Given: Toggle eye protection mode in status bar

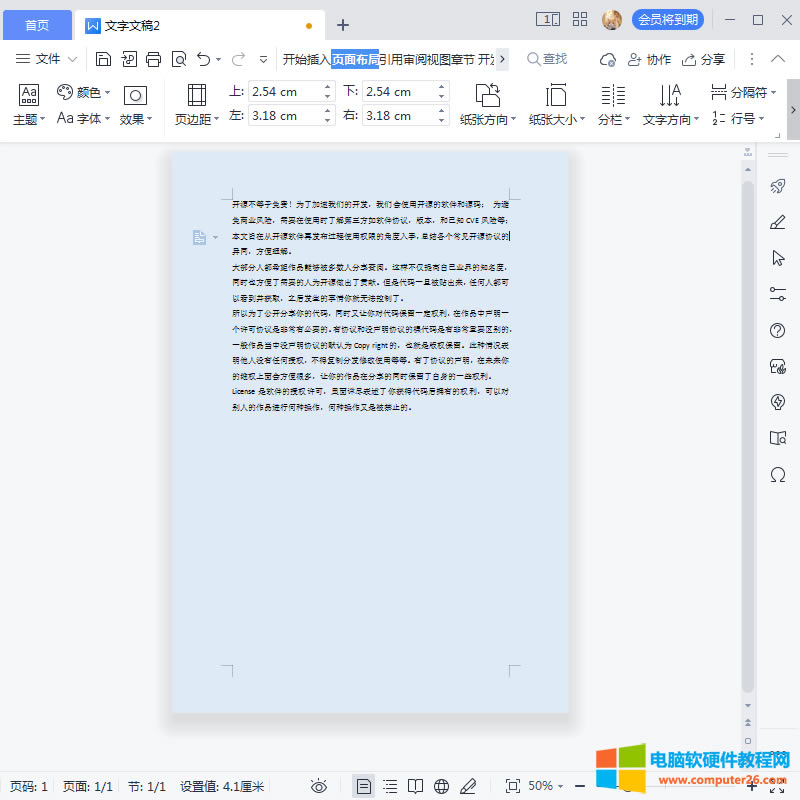Looking at the screenshot, I should [x=319, y=786].
